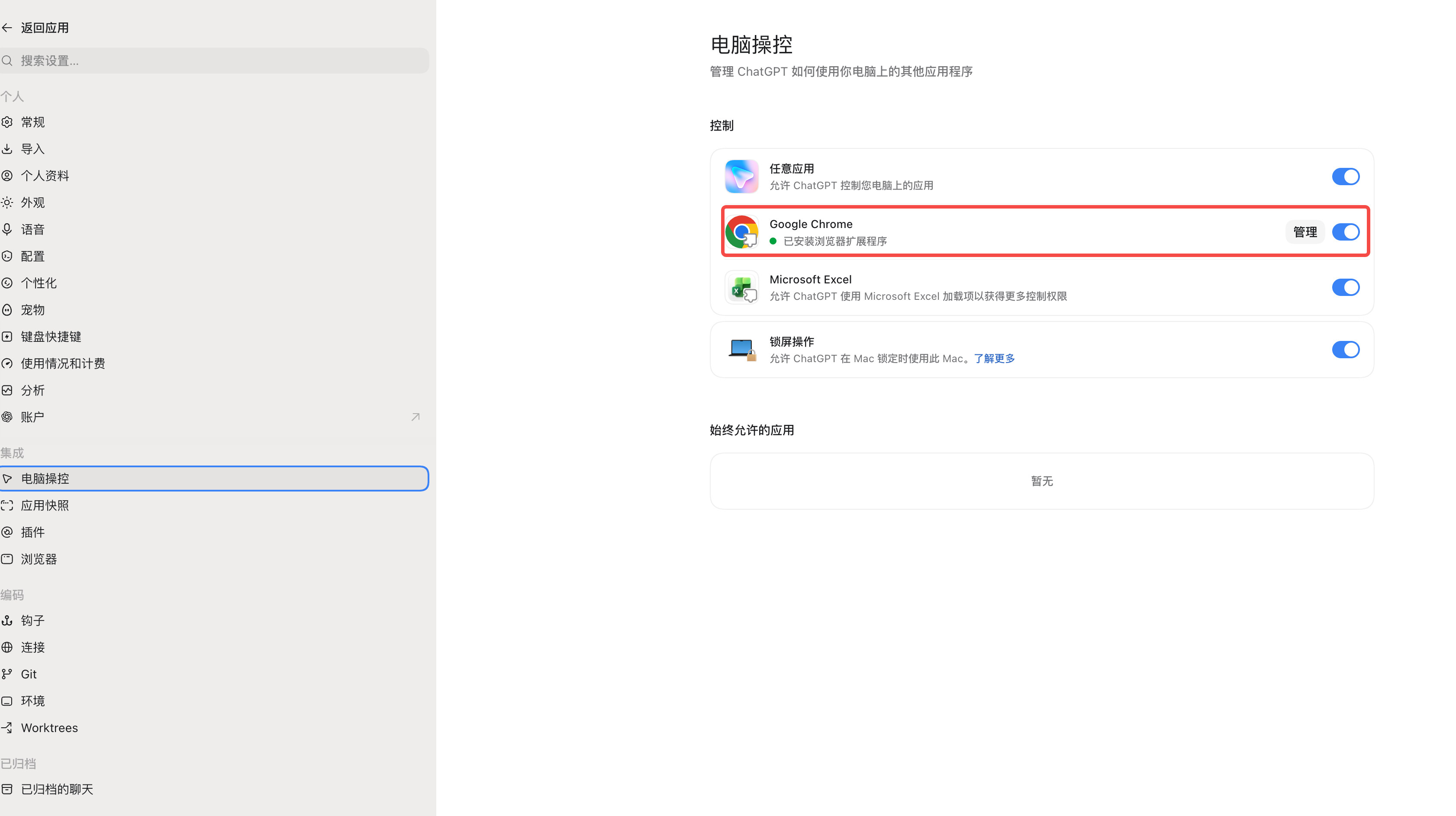
Task: Click the anchor icon next to 钩子
Action: pos(7,620)
